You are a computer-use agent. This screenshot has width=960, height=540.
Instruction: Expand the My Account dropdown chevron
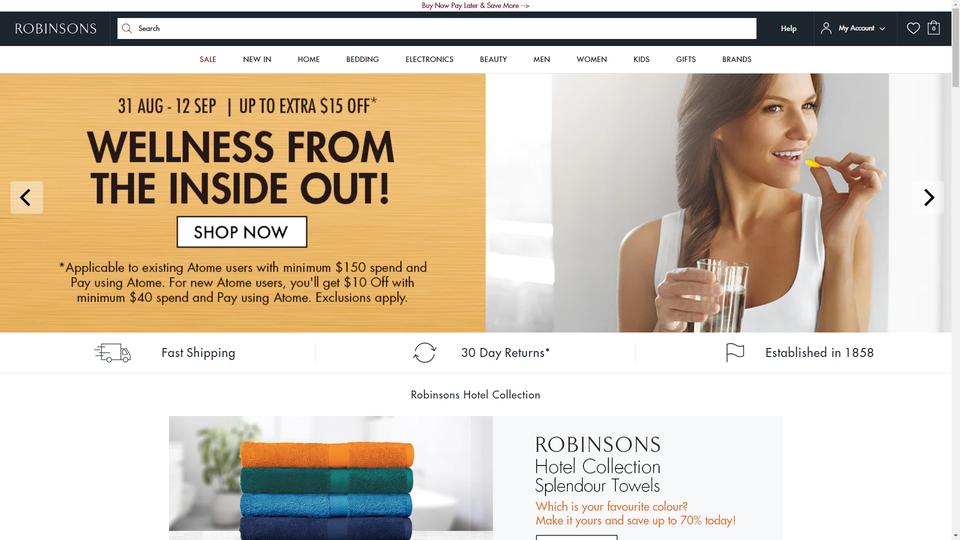tap(882, 29)
